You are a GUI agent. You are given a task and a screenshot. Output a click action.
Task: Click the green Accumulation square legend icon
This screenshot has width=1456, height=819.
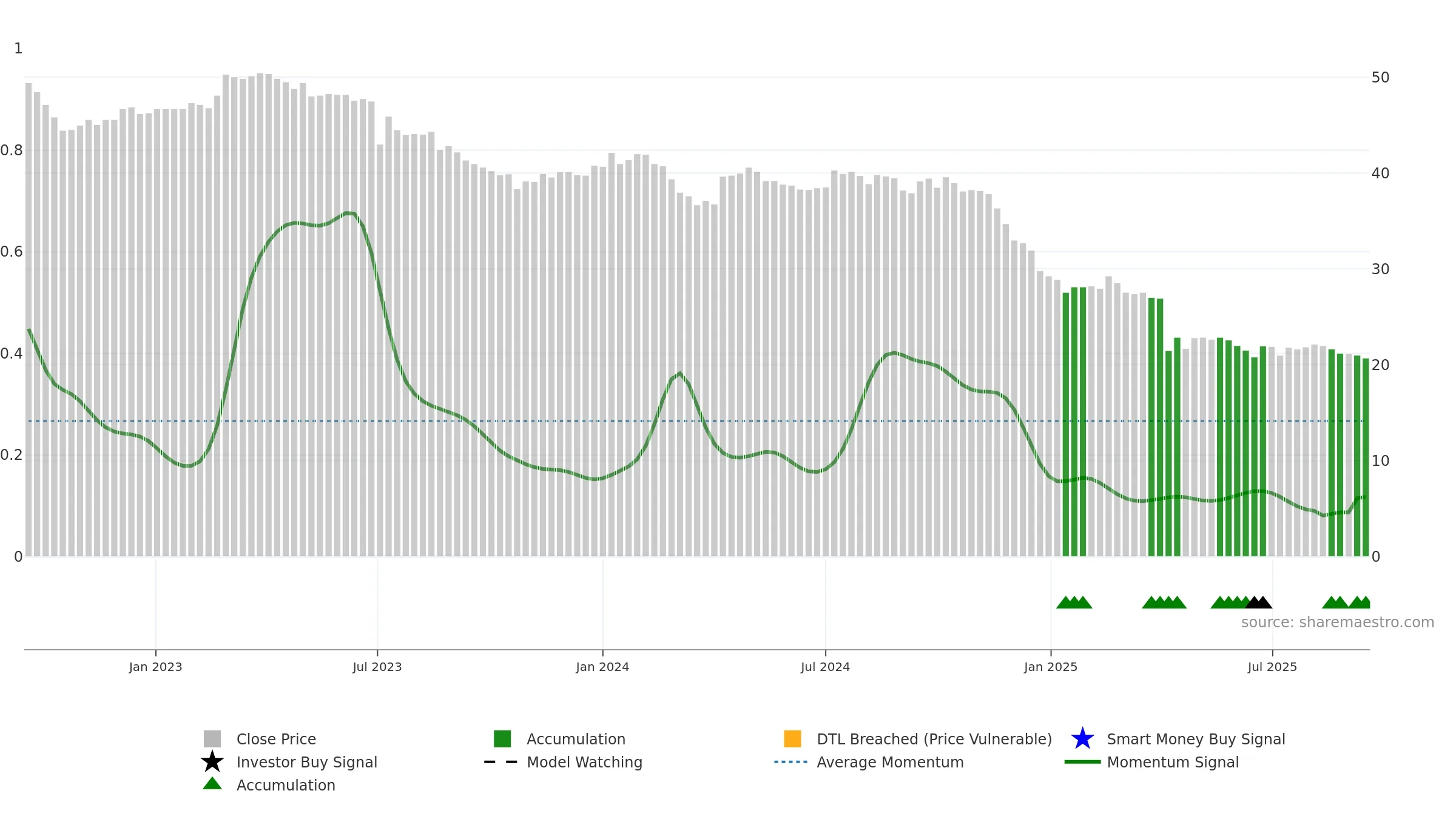click(x=502, y=739)
